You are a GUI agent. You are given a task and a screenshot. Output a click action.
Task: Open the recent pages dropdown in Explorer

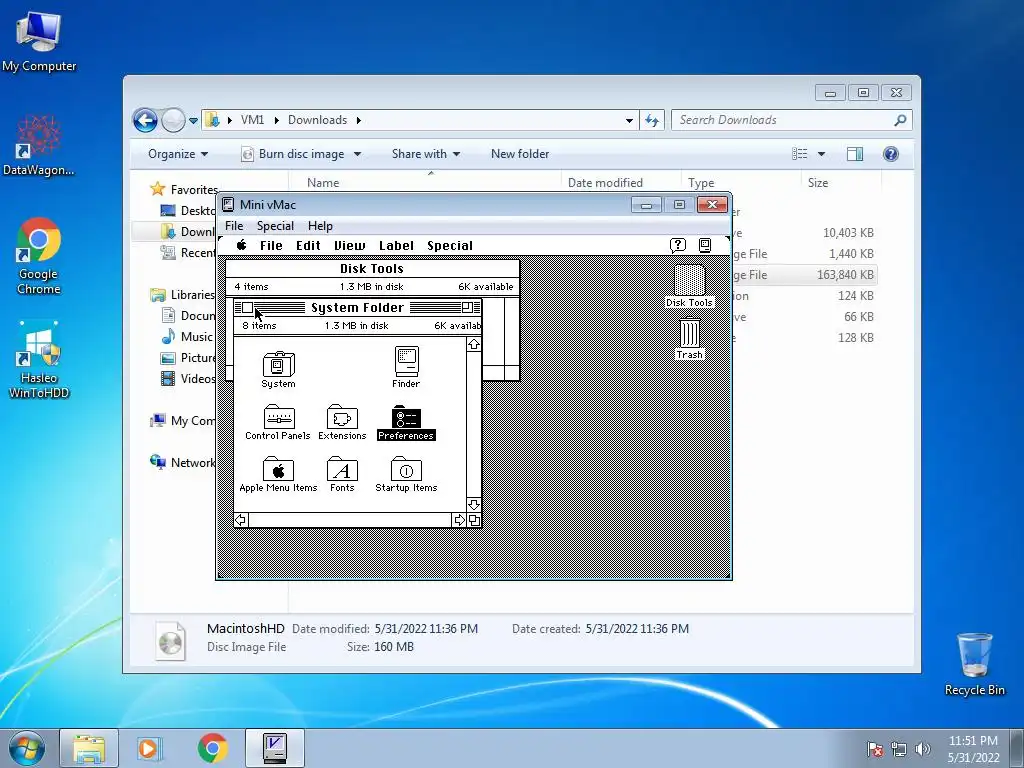[193, 120]
